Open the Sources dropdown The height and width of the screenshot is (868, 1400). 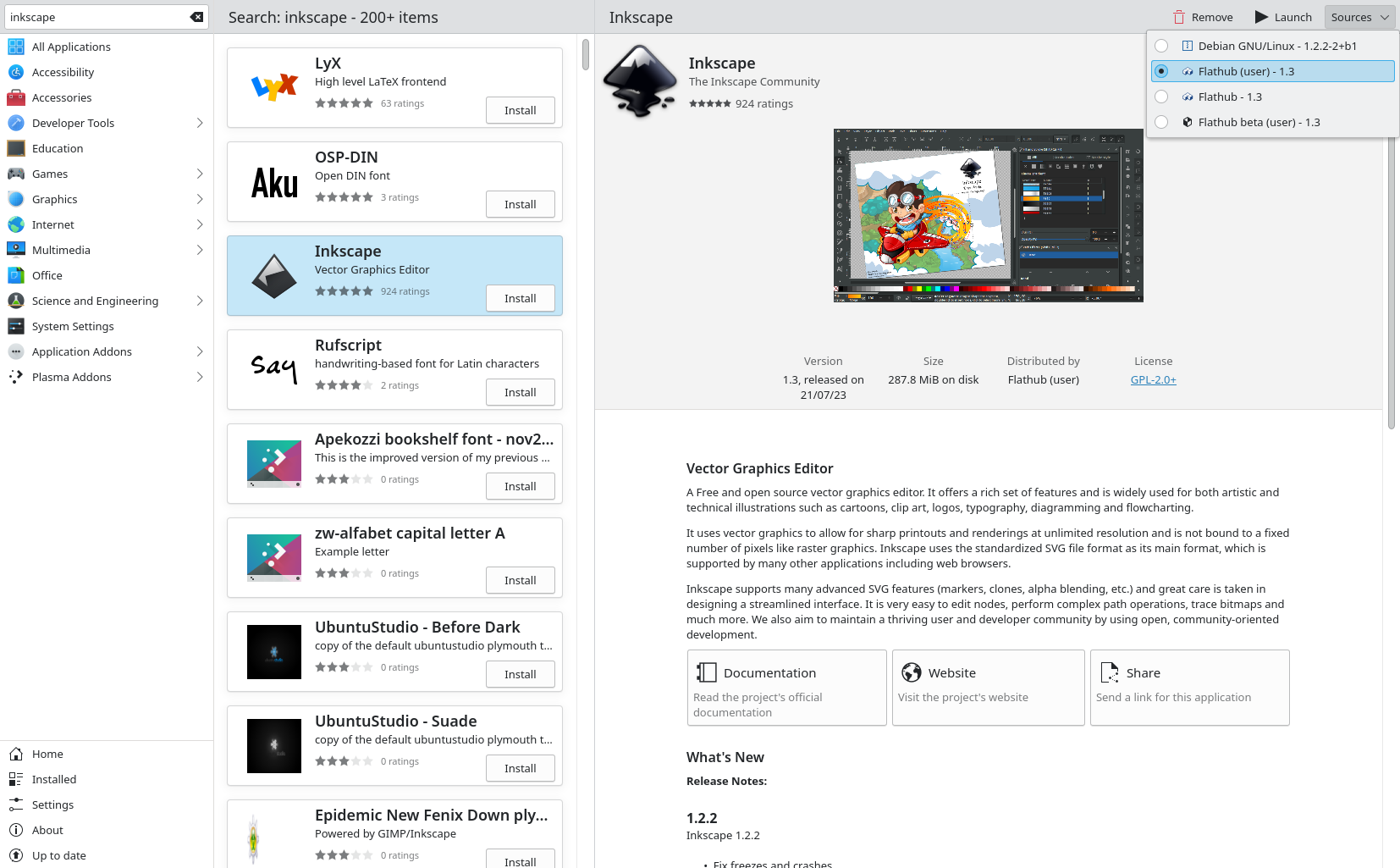pos(1359,17)
